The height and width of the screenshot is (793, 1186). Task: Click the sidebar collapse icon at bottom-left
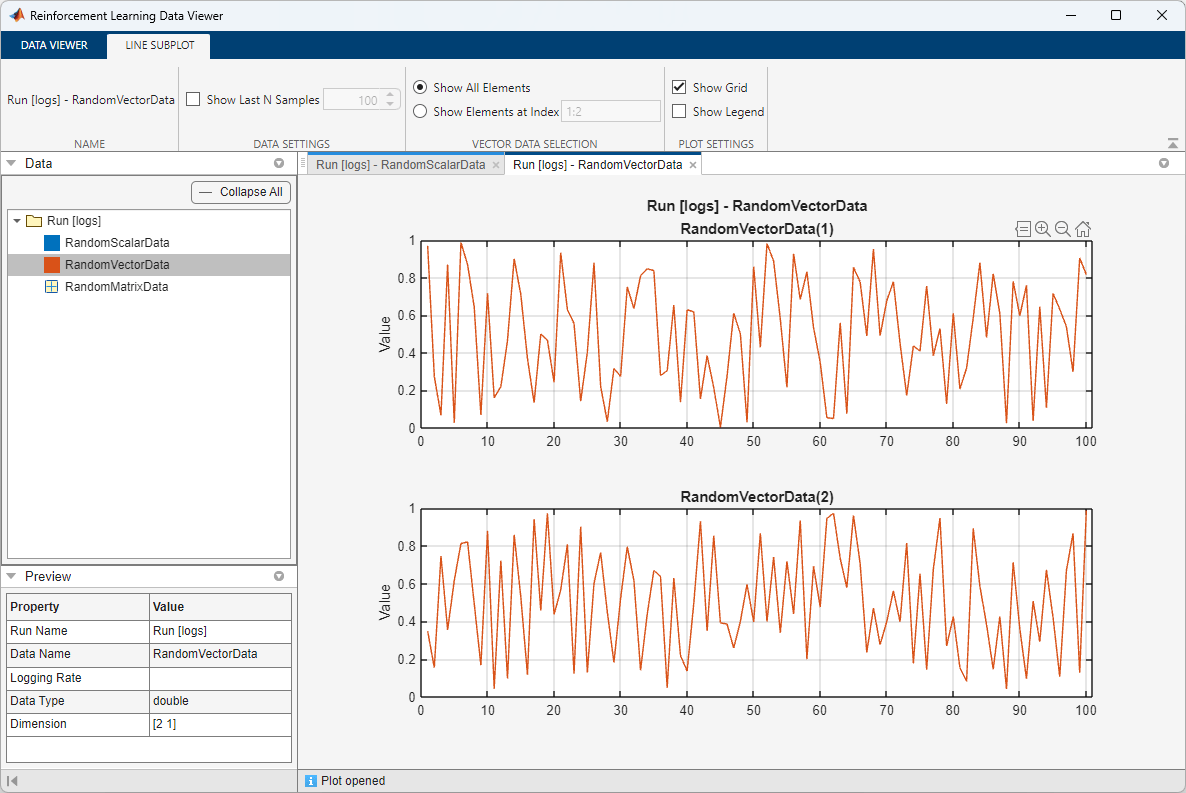pos(13,781)
